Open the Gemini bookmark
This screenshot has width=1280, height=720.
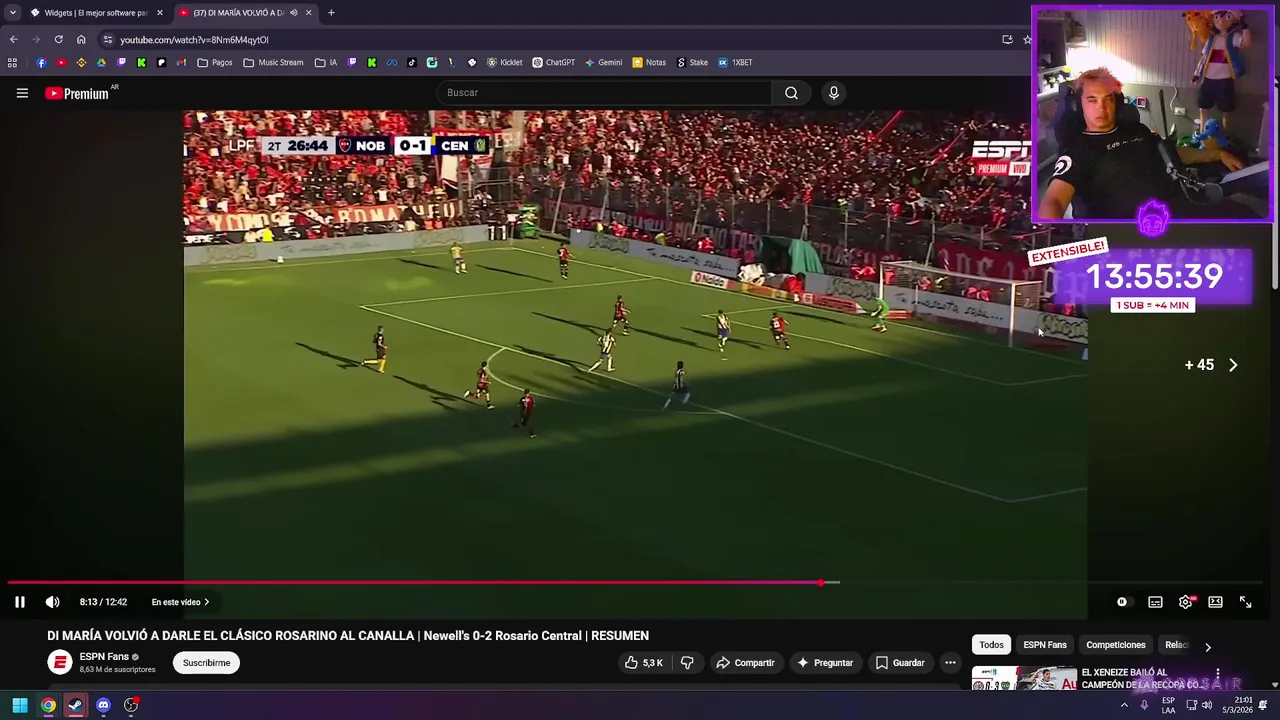(604, 62)
